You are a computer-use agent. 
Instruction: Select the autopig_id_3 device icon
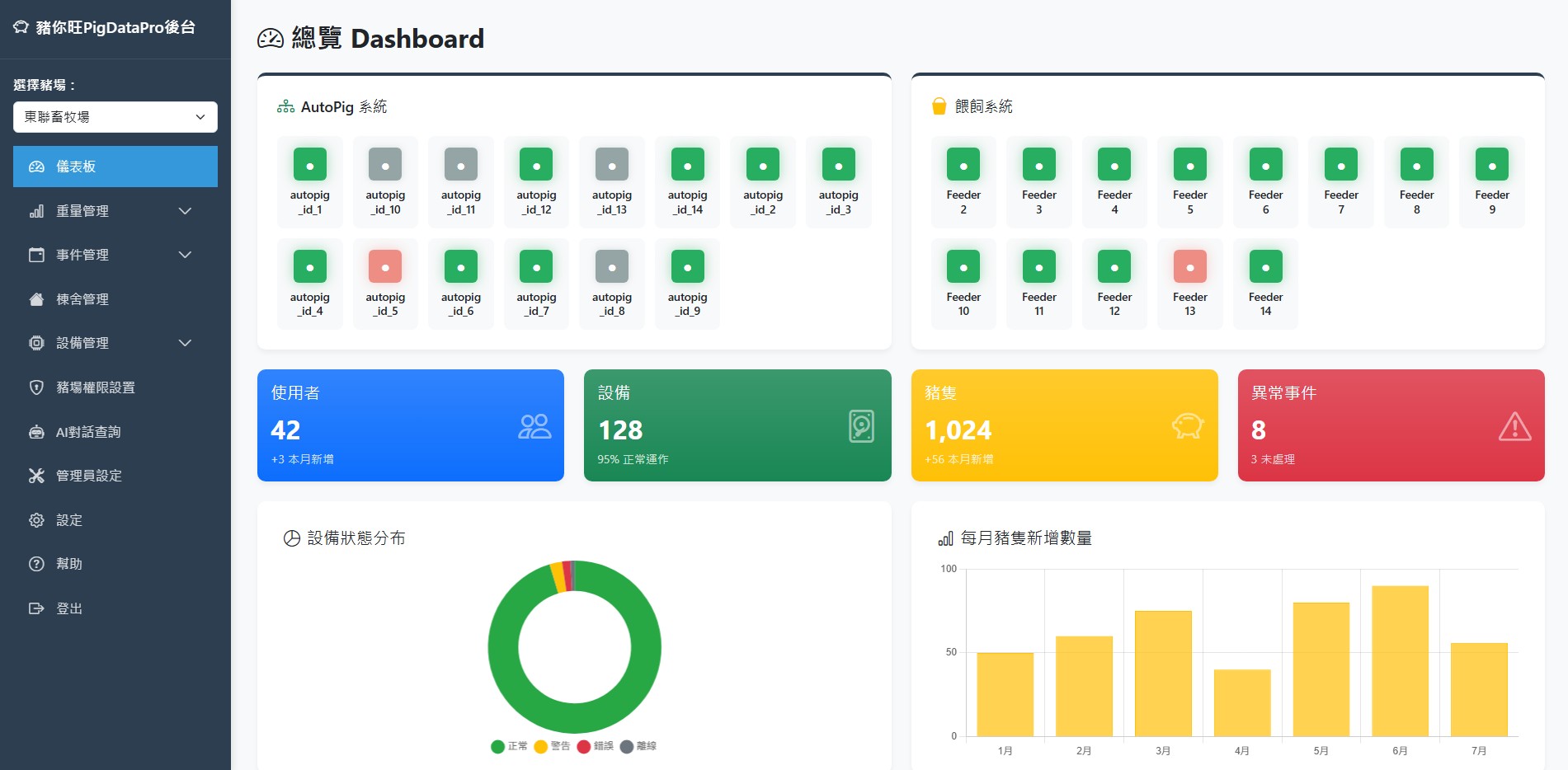coord(839,165)
